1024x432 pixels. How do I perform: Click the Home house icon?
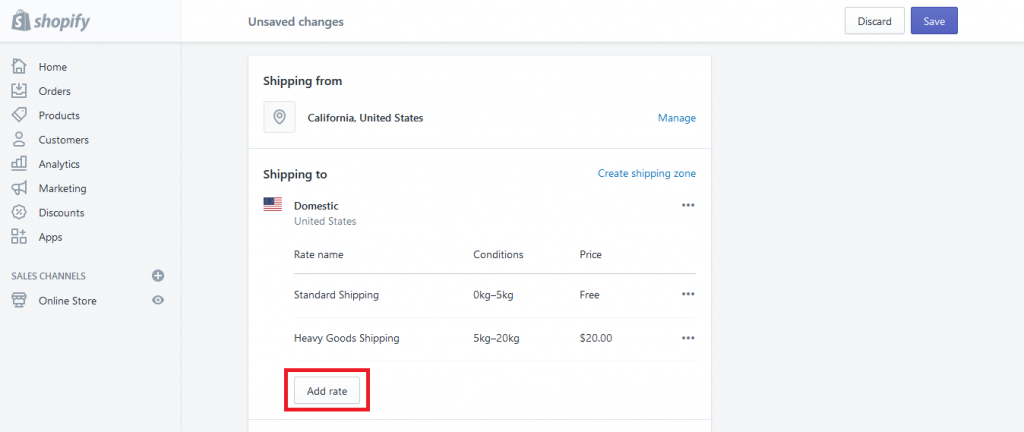tap(19, 67)
